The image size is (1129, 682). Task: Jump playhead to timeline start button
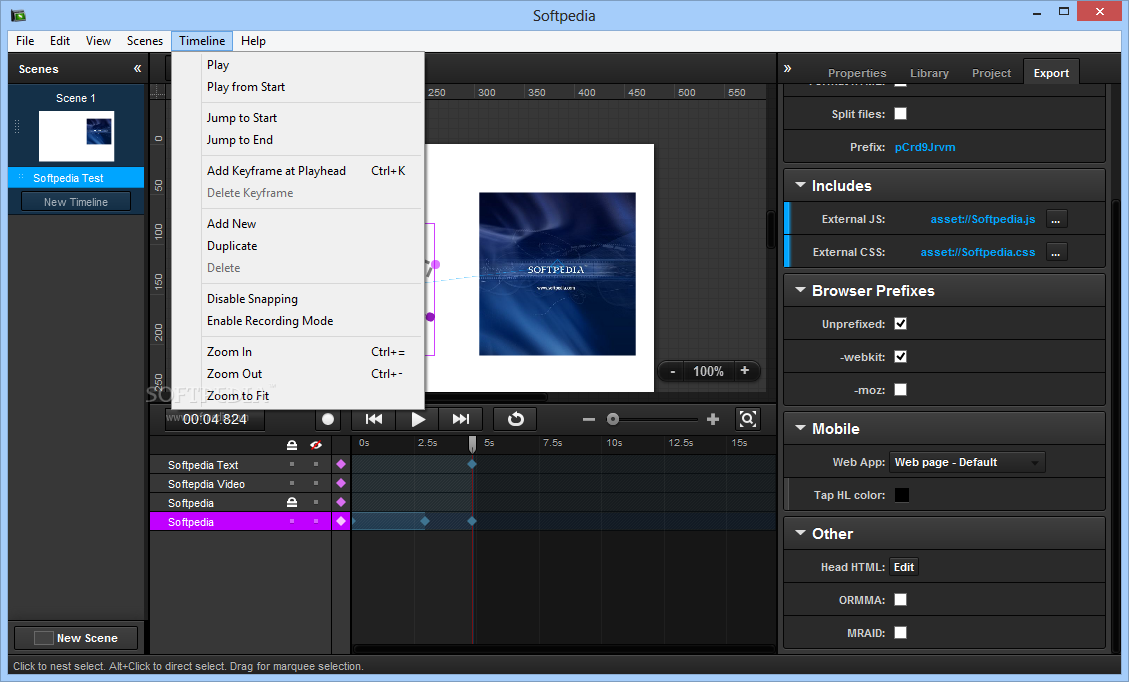[374, 419]
